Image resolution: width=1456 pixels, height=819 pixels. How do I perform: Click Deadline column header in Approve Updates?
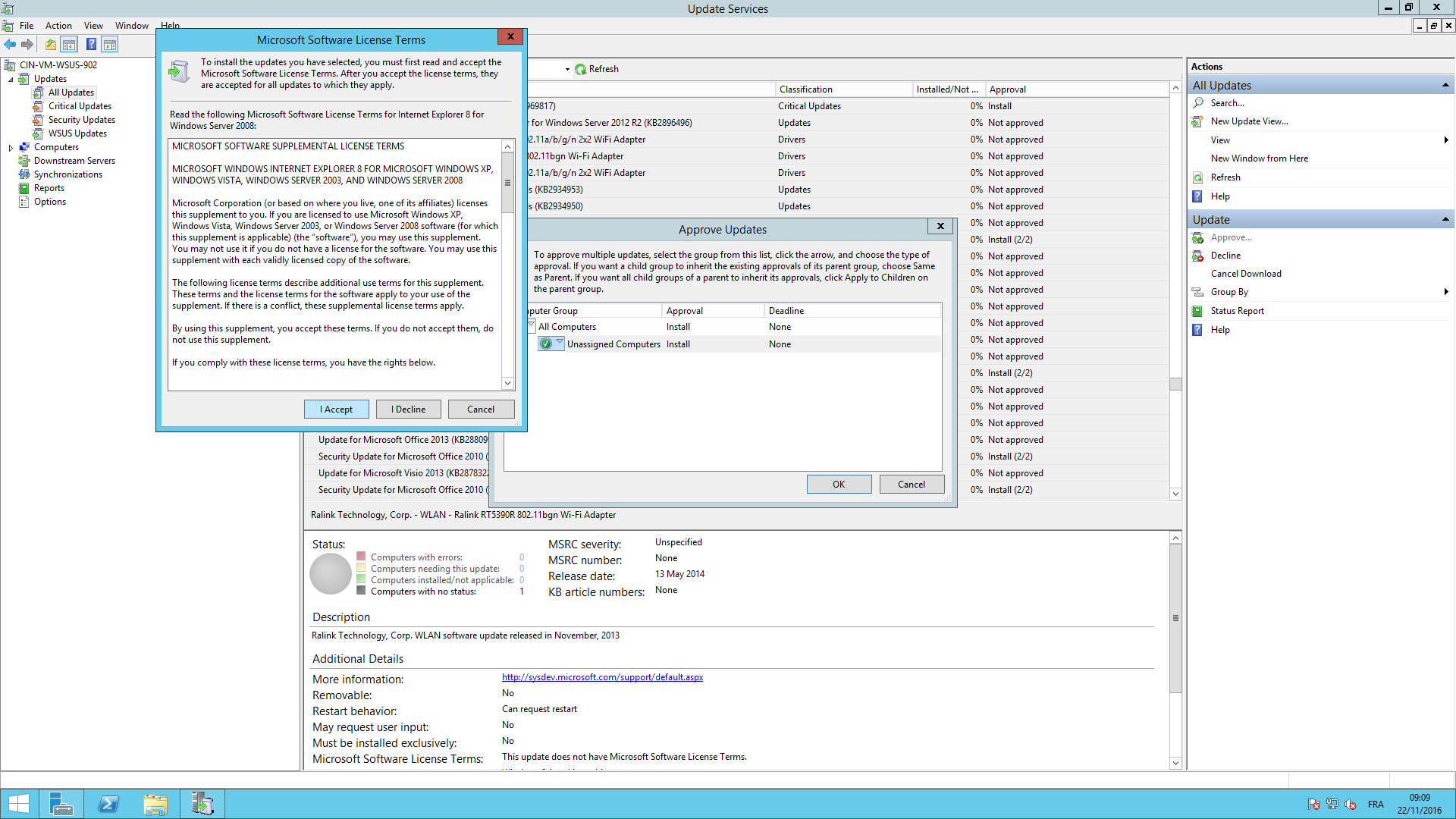pyautogui.click(x=853, y=311)
